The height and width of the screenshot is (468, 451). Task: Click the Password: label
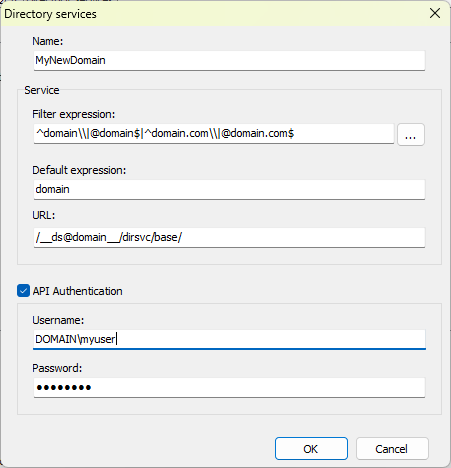click(57, 368)
